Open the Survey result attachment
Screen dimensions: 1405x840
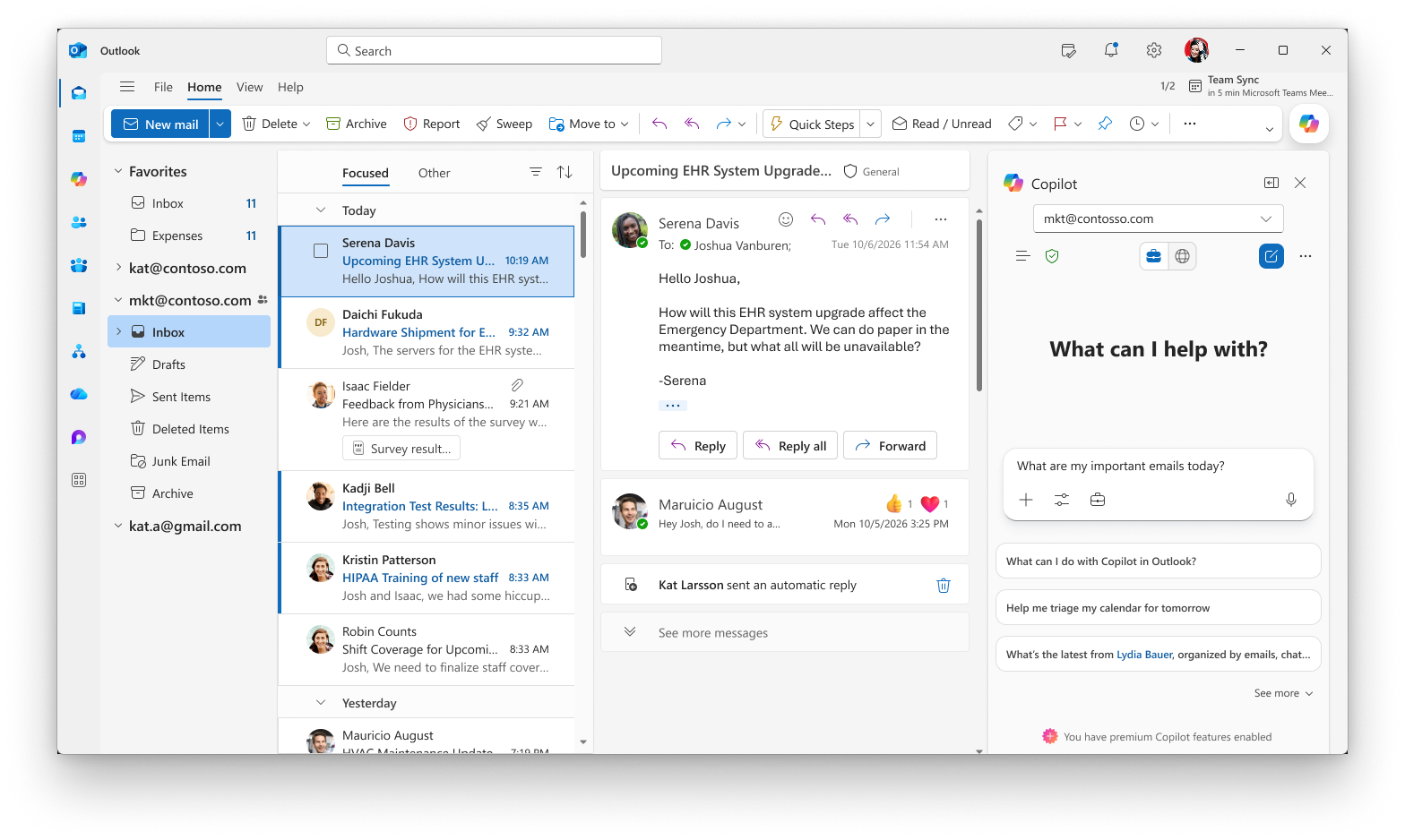(401, 449)
